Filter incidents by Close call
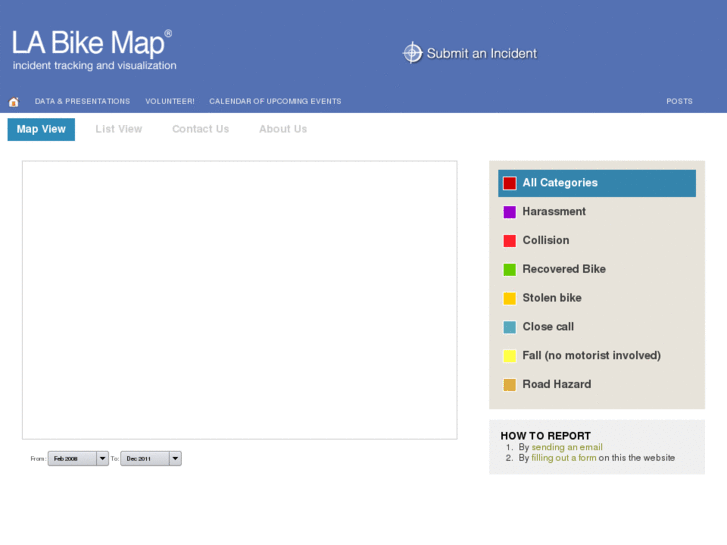The image size is (727, 545). point(597,327)
